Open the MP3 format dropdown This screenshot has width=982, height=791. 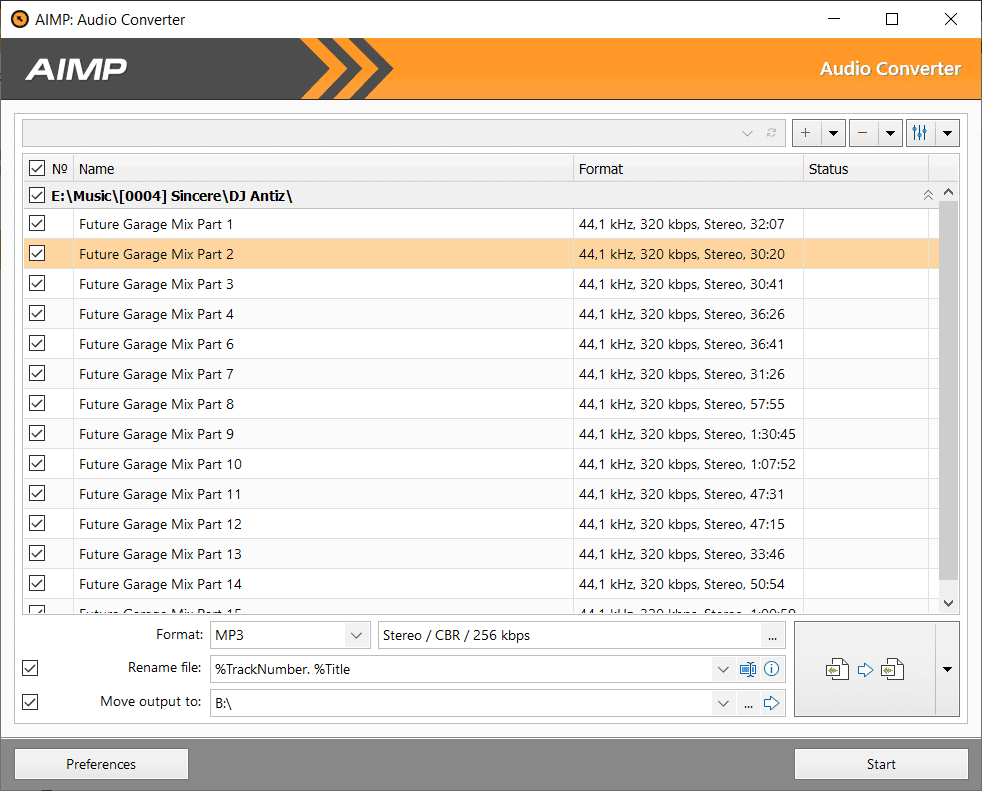click(x=356, y=635)
